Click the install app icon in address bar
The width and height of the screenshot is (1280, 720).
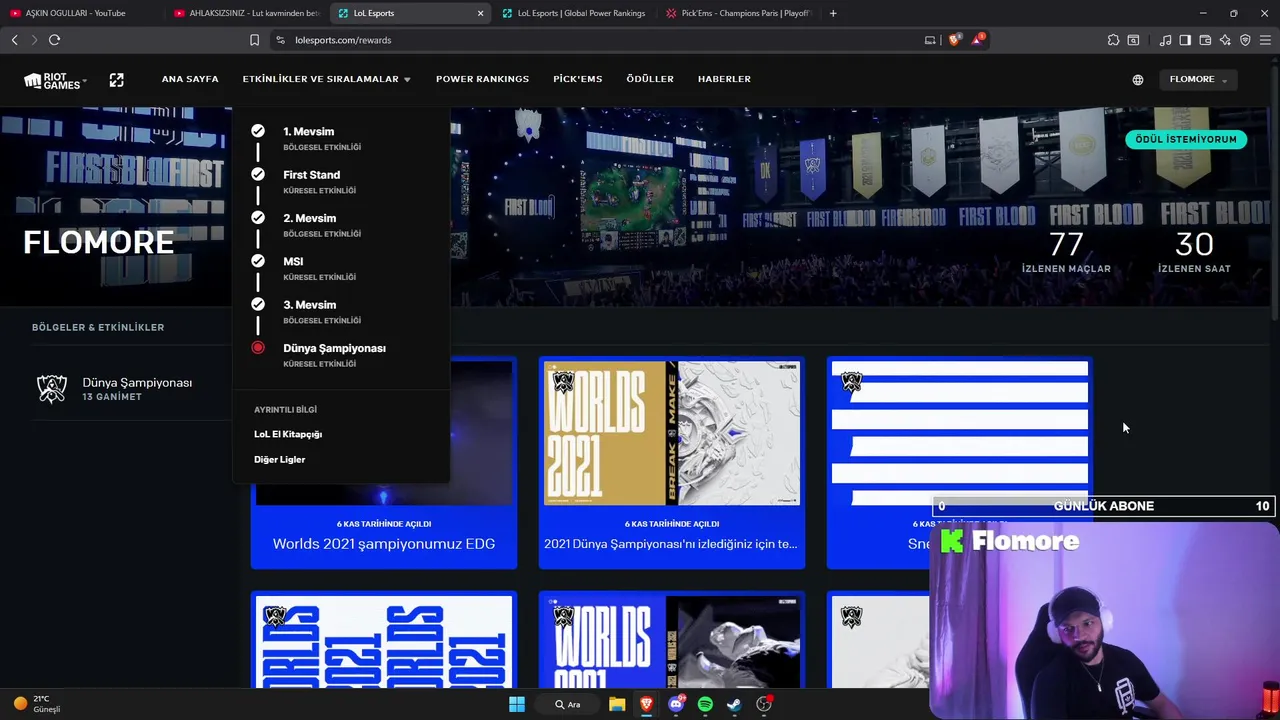click(x=930, y=40)
